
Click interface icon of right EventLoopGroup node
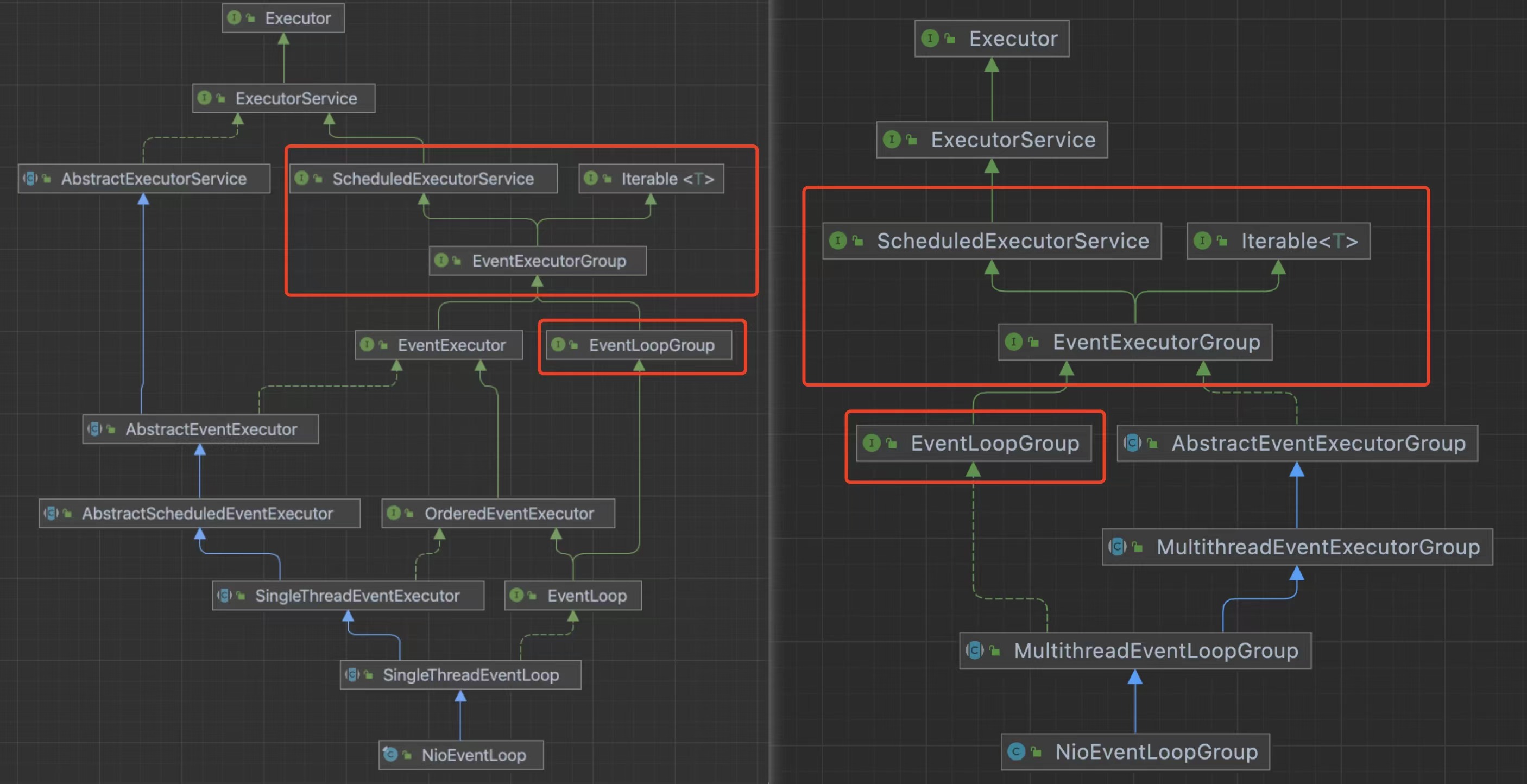(872, 442)
